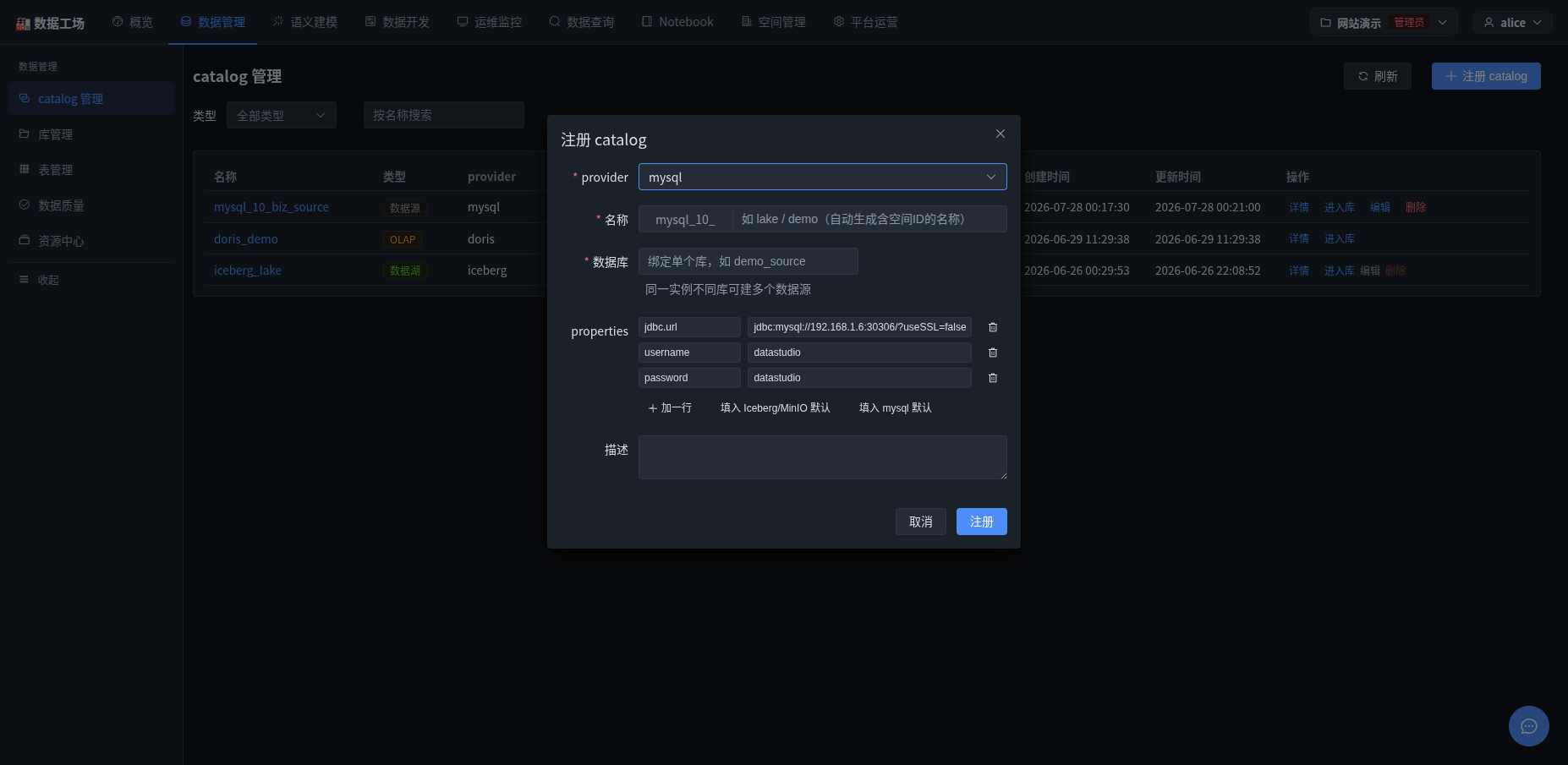Screen dimensions: 1568x765
Task: Focus the 名称 input field
Action: [869, 219]
